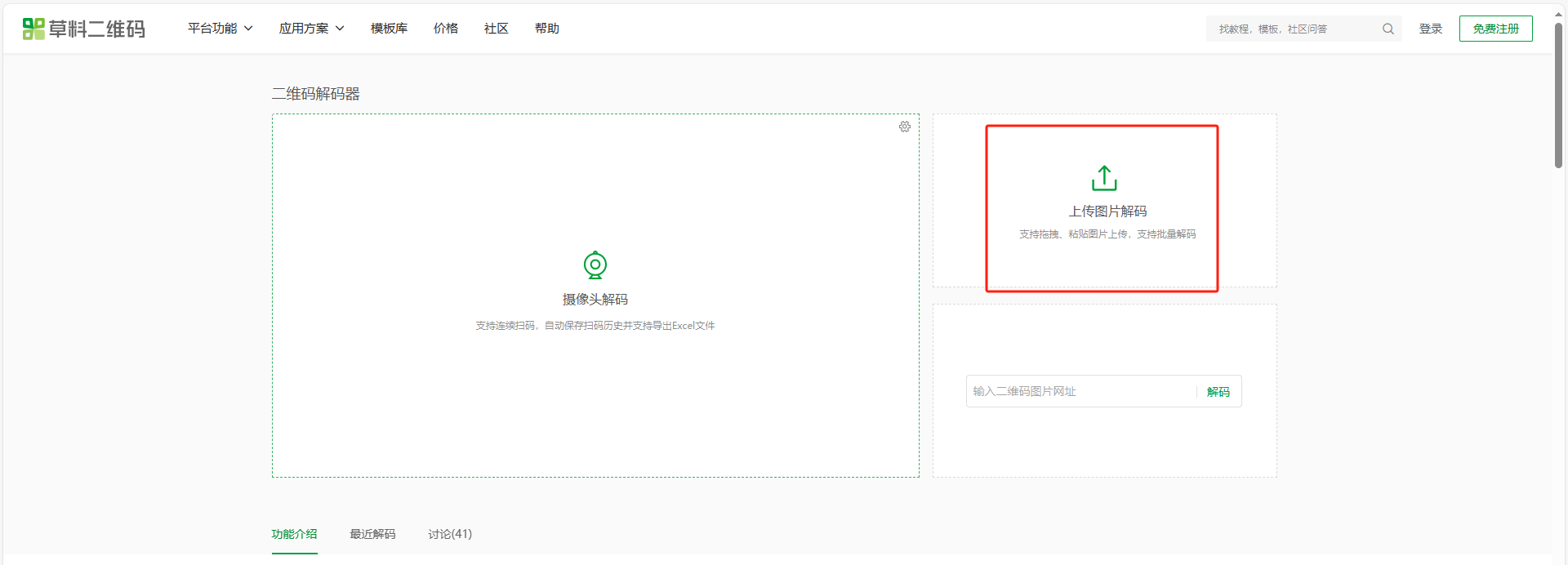Click the 二维码解码器 heading text
Image resolution: width=1568 pixels, height=565 pixels.
click(316, 94)
